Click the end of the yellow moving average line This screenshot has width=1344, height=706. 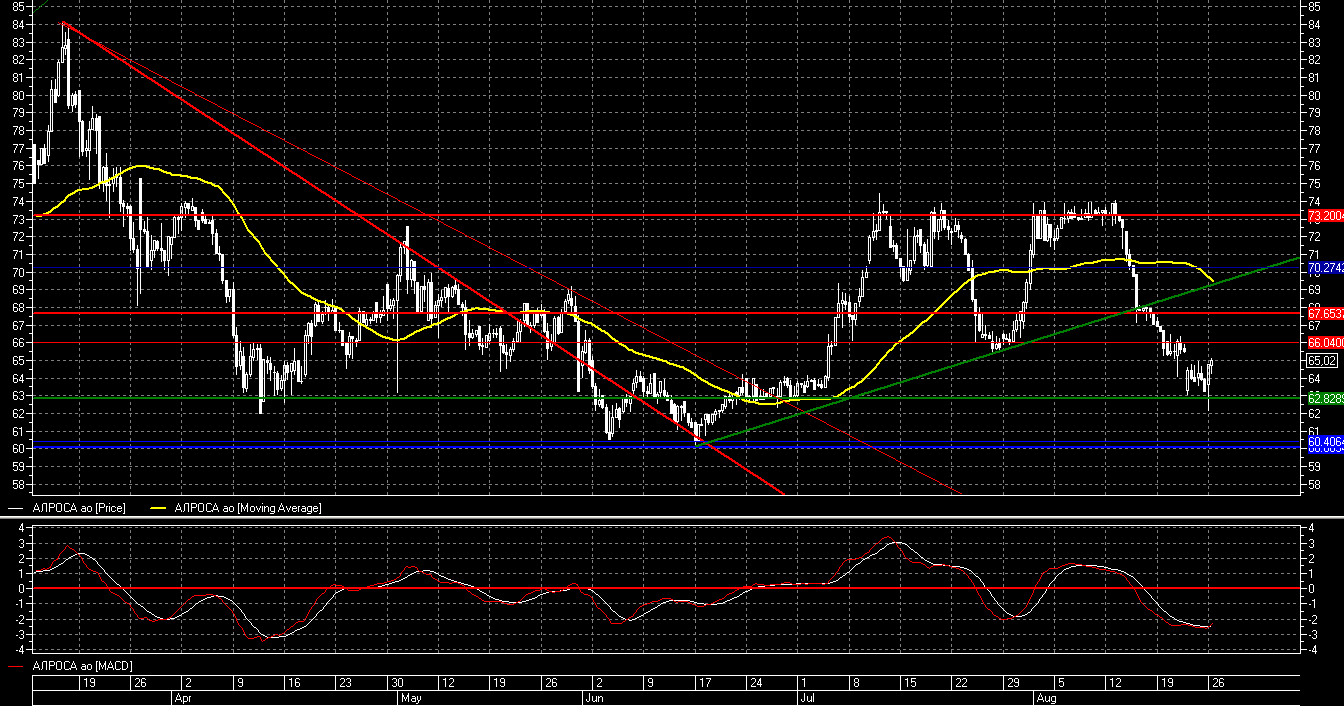[1212, 281]
